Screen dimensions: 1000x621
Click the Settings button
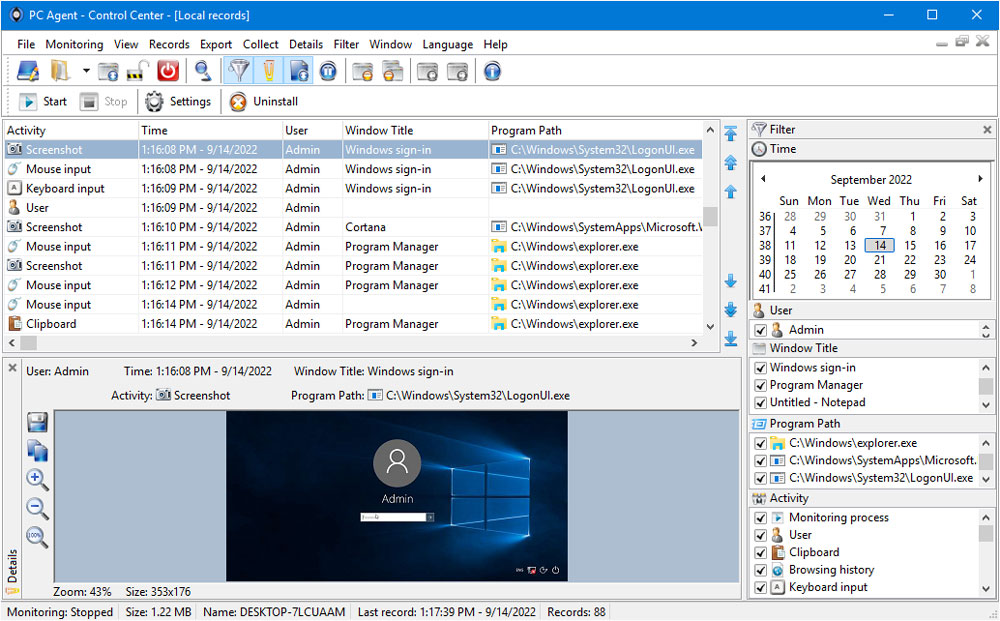178,101
